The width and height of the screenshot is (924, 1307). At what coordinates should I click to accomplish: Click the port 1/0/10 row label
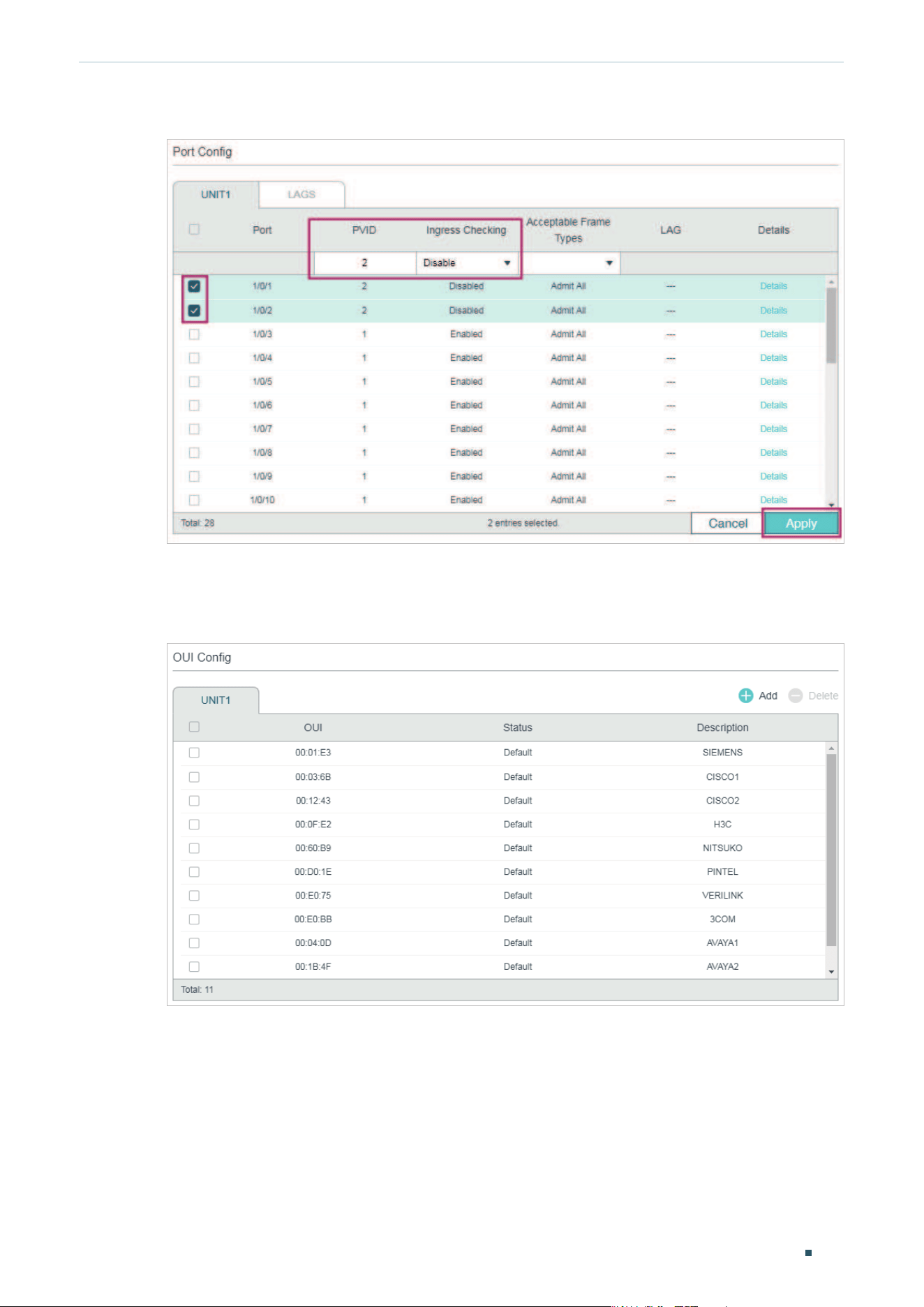click(x=262, y=501)
